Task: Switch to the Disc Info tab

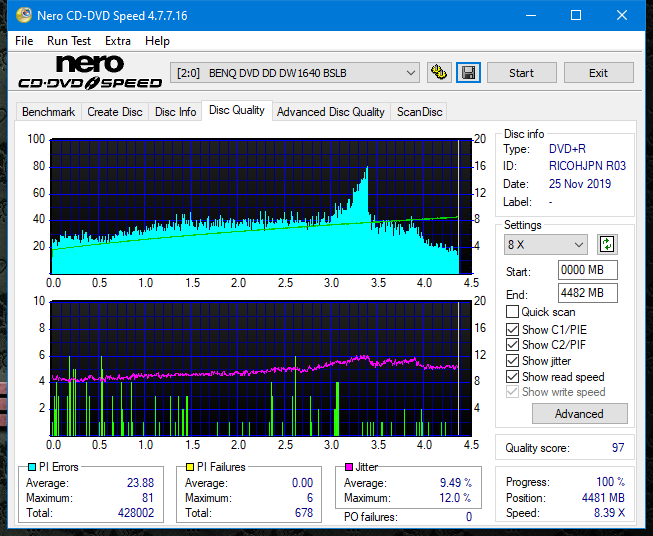Action: (175, 112)
